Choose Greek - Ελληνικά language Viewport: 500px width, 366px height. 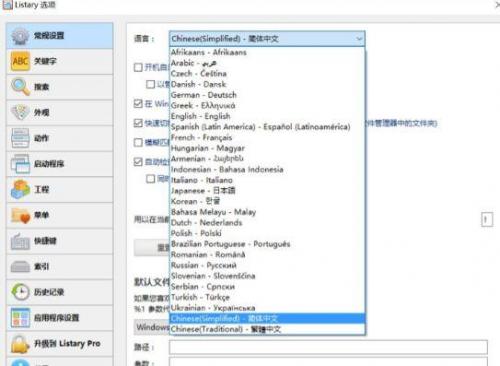[x=267, y=106]
